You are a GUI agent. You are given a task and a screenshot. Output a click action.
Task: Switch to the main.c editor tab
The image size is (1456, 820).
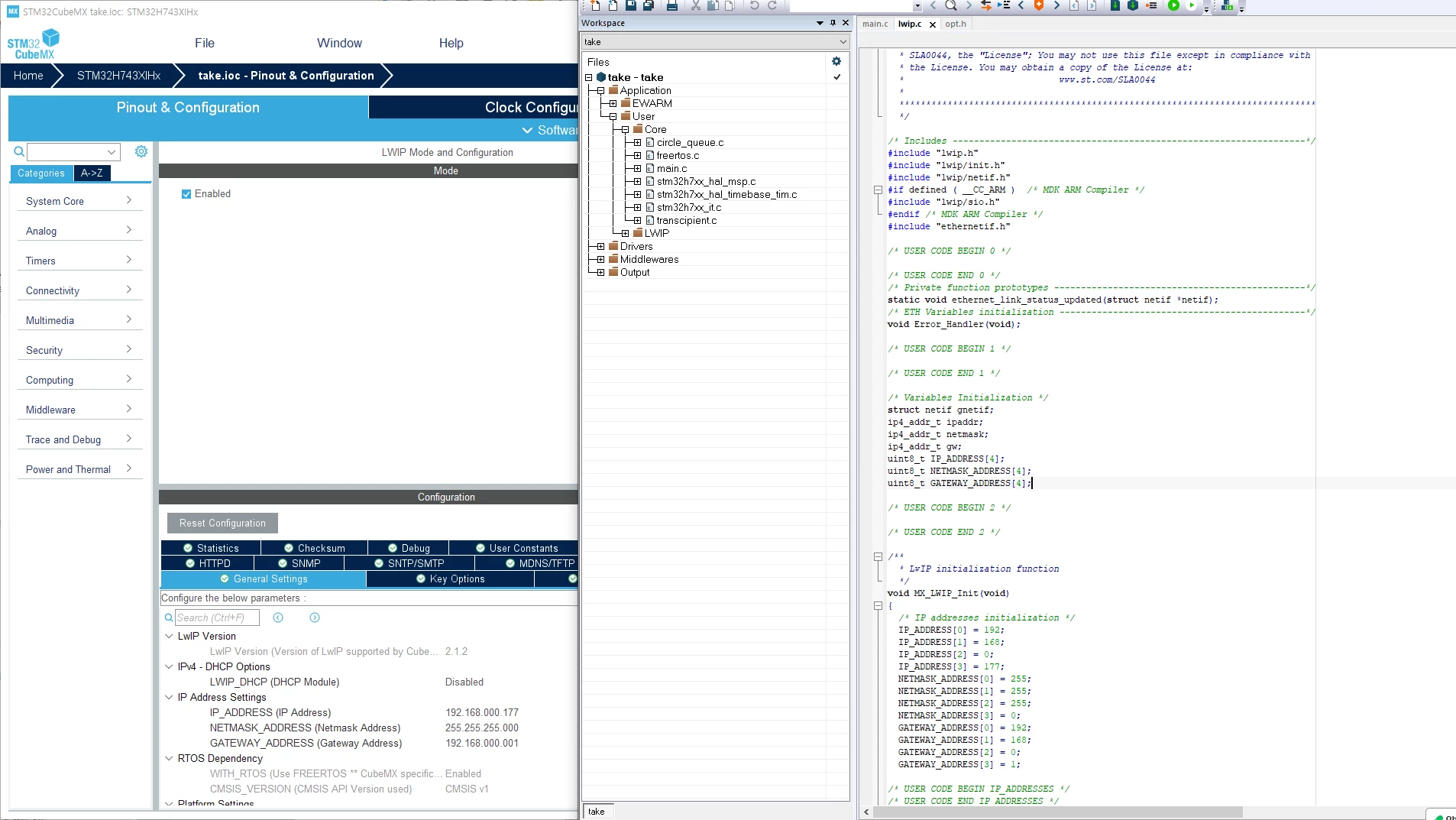[x=875, y=24]
